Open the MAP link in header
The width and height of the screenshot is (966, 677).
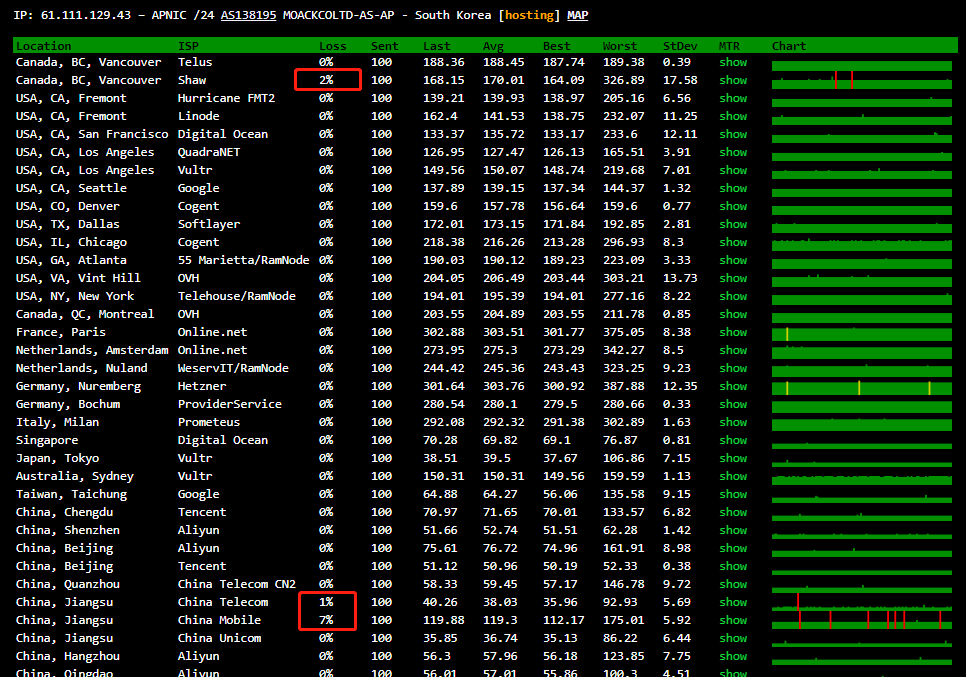click(577, 15)
